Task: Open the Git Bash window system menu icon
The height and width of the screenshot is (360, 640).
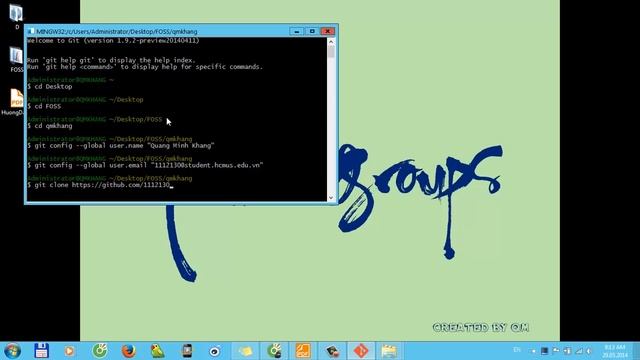Action: pyautogui.click(x=31, y=31)
